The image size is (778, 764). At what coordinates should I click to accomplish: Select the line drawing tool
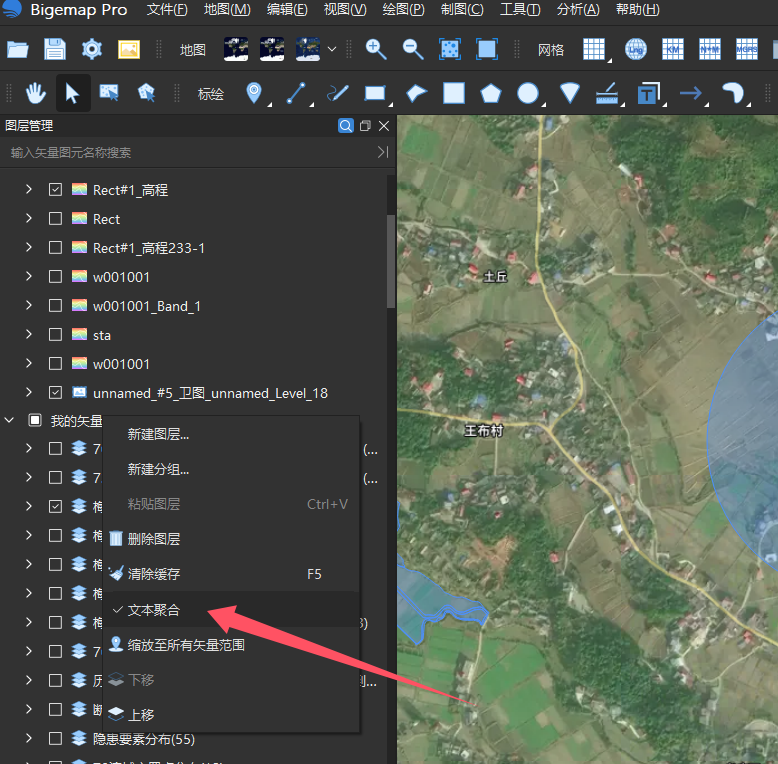(x=296, y=93)
